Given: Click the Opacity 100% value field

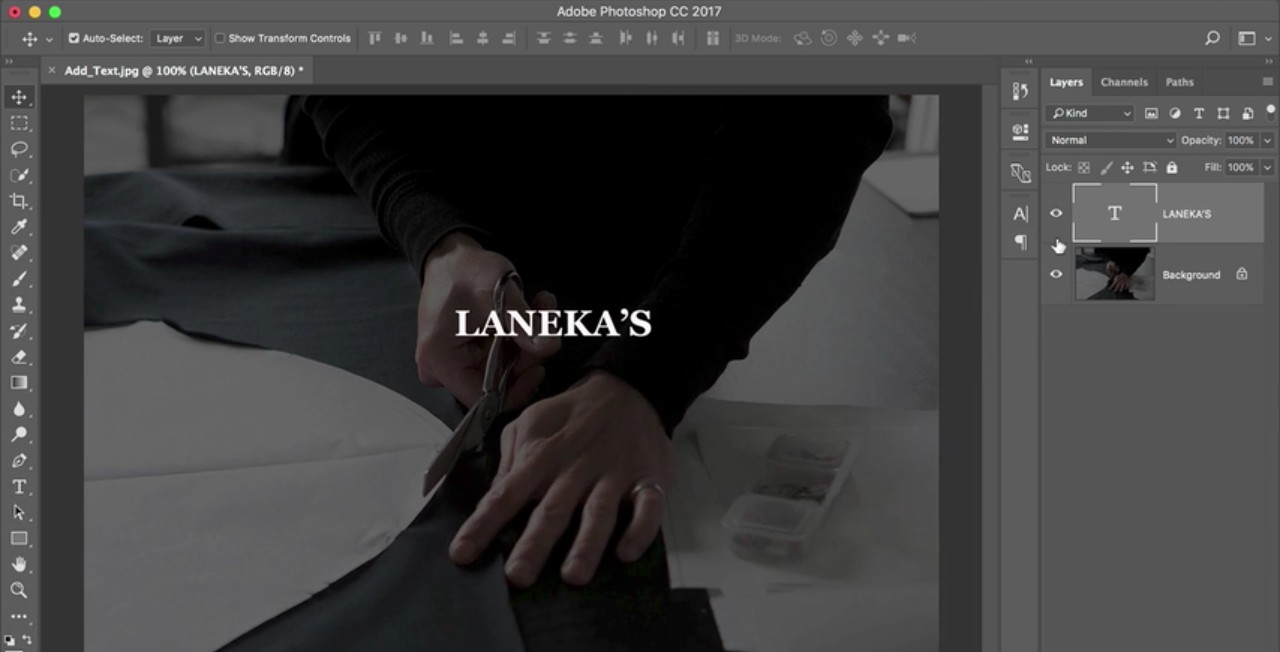Looking at the screenshot, I should coord(1241,140).
